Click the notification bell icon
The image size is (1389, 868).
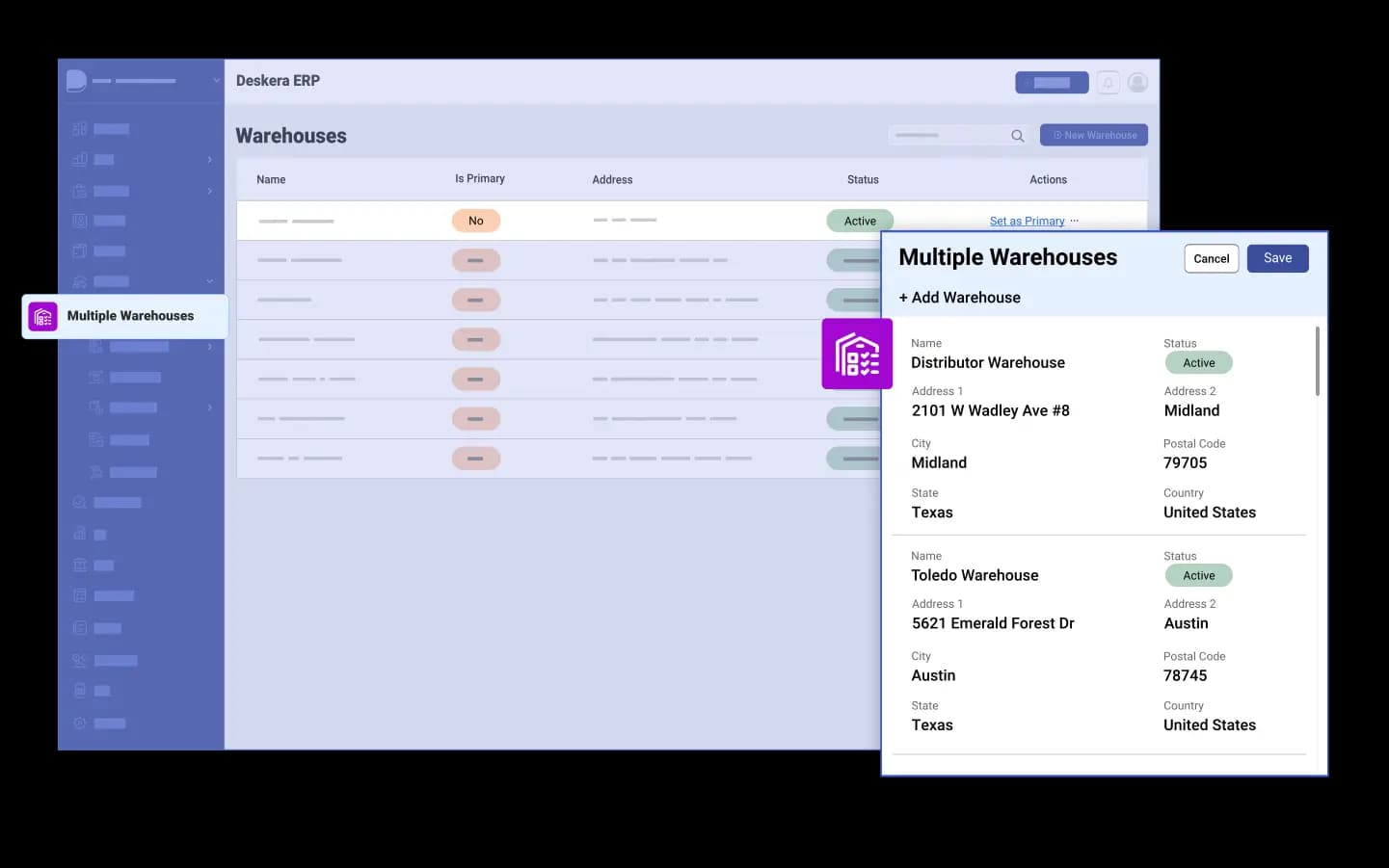pyautogui.click(x=1108, y=83)
